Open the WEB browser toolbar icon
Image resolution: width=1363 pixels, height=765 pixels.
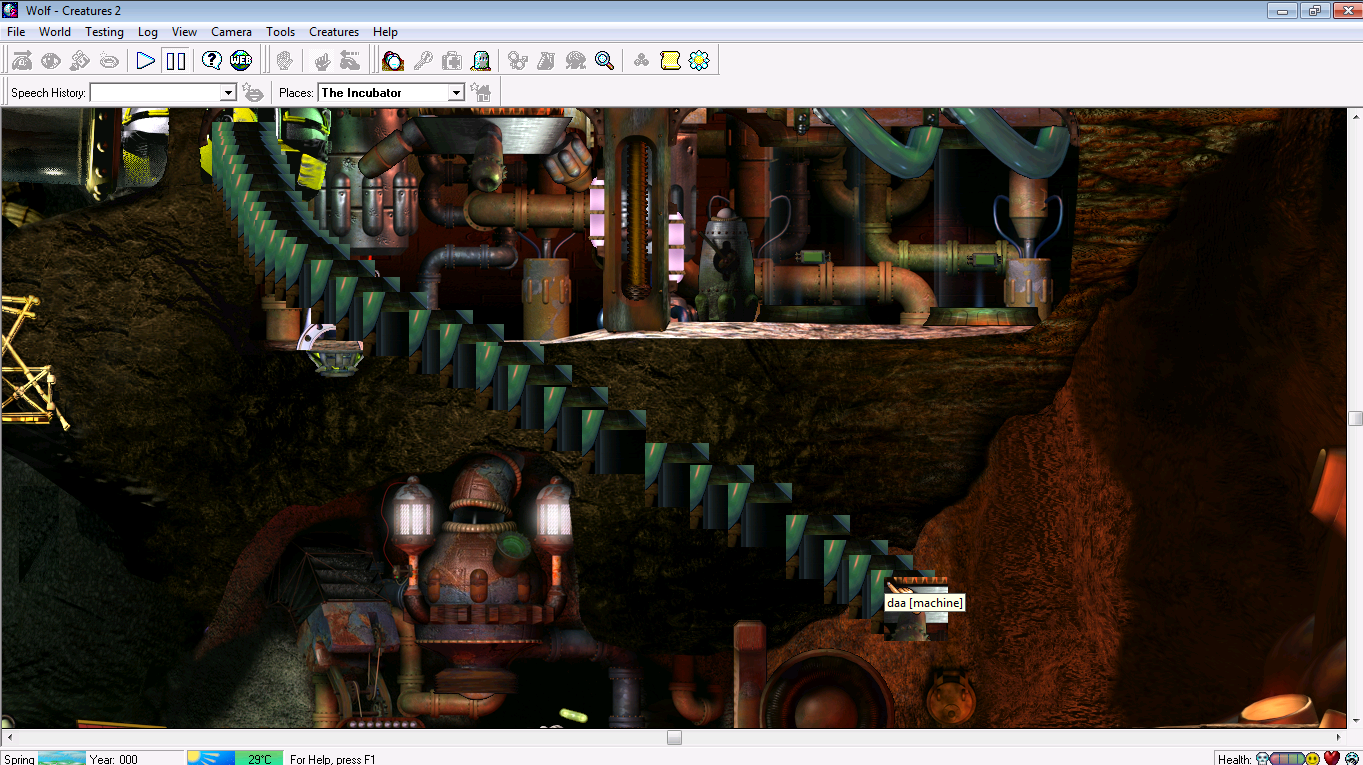coord(241,60)
